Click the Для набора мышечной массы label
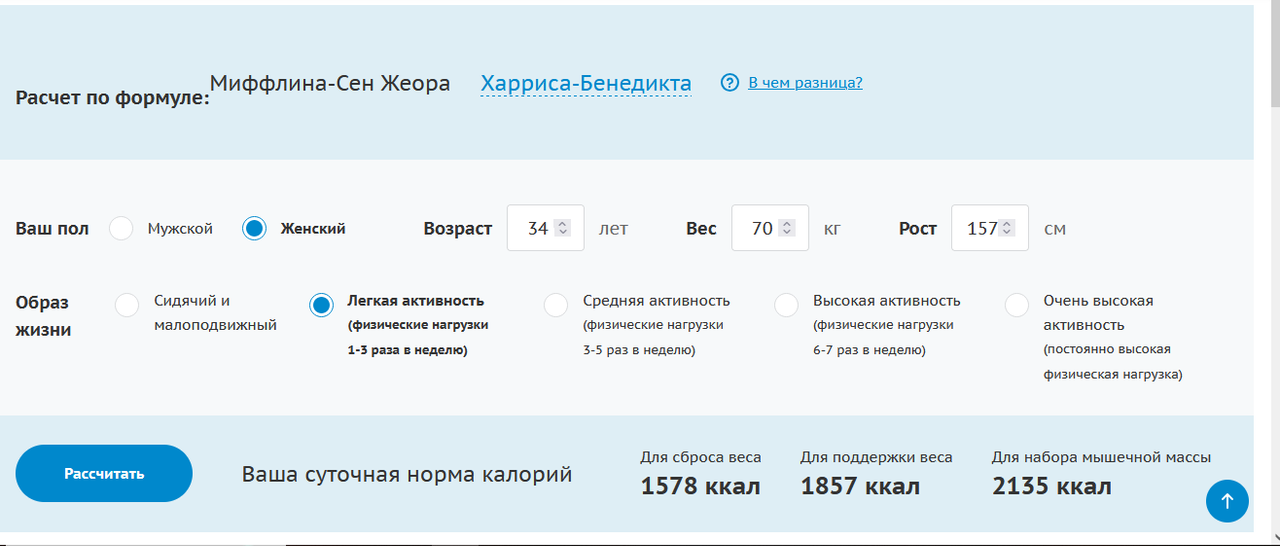Screen dimensions: 1280x546 coord(1101,457)
